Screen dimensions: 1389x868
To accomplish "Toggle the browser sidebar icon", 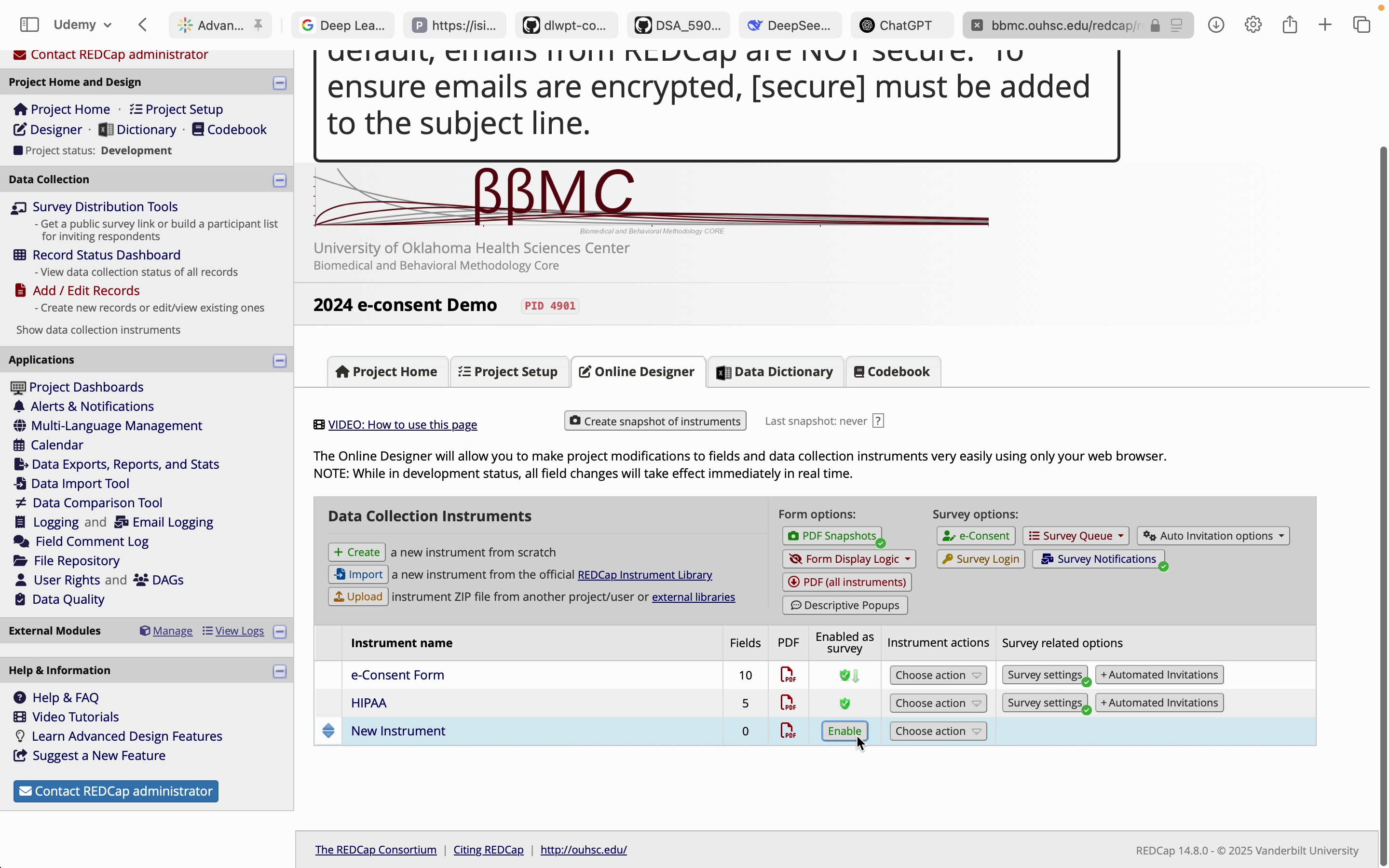I will [x=29, y=25].
